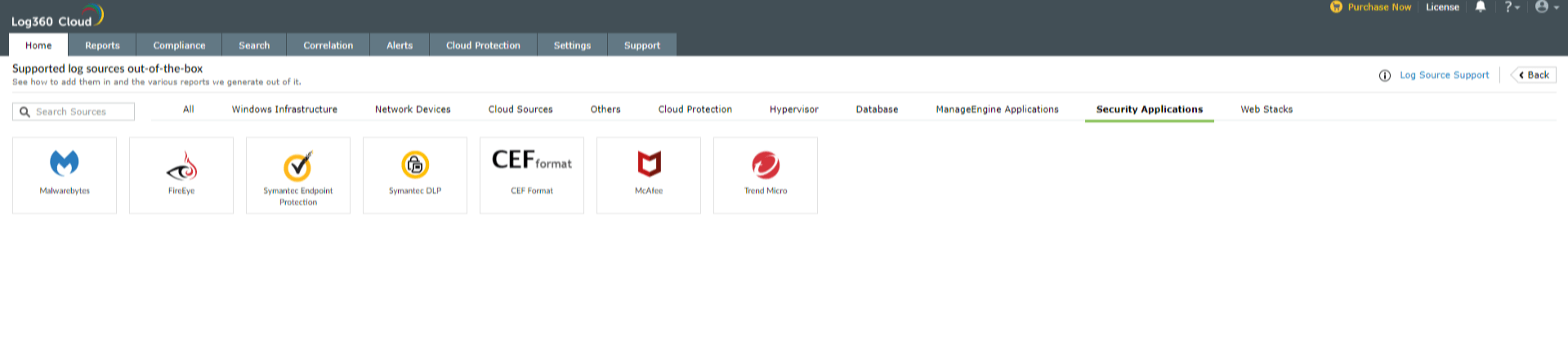Click the Purchase Now cart icon
The image size is (1568, 337).
(x=1336, y=7)
